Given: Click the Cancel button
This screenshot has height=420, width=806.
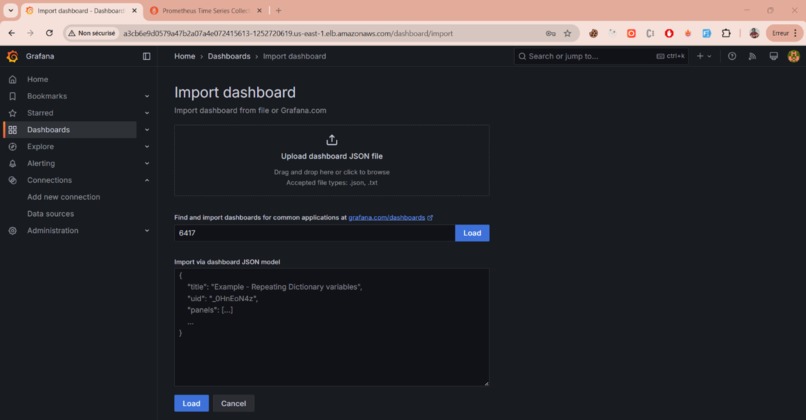Looking at the screenshot, I should 233,404.
